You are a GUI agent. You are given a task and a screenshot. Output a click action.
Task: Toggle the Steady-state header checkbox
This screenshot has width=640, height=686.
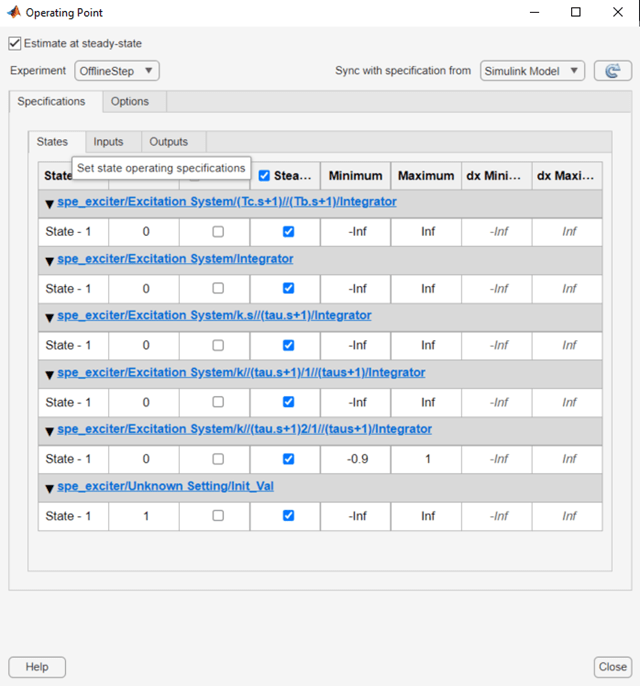click(264, 176)
